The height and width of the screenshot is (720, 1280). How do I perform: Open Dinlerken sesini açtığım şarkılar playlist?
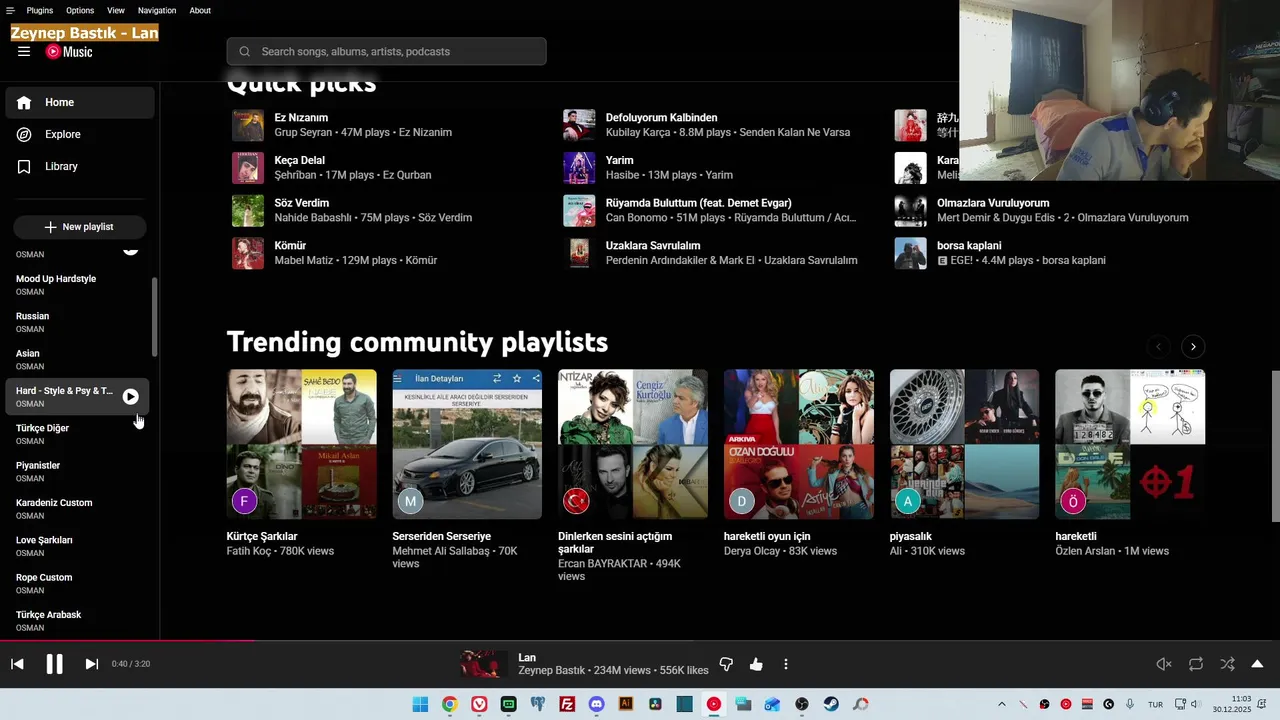pyautogui.click(x=633, y=444)
